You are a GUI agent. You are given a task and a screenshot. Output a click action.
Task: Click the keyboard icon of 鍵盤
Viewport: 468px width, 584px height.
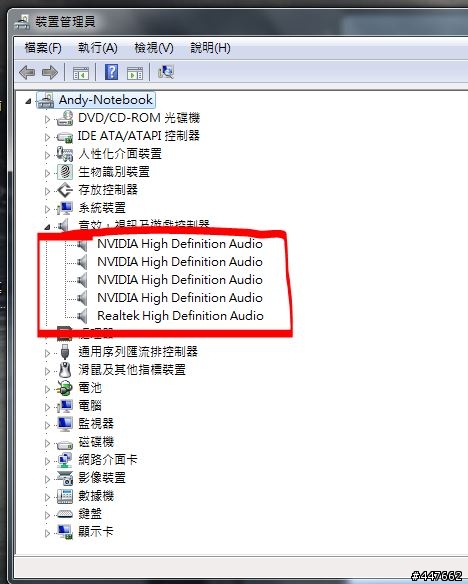(65, 514)
